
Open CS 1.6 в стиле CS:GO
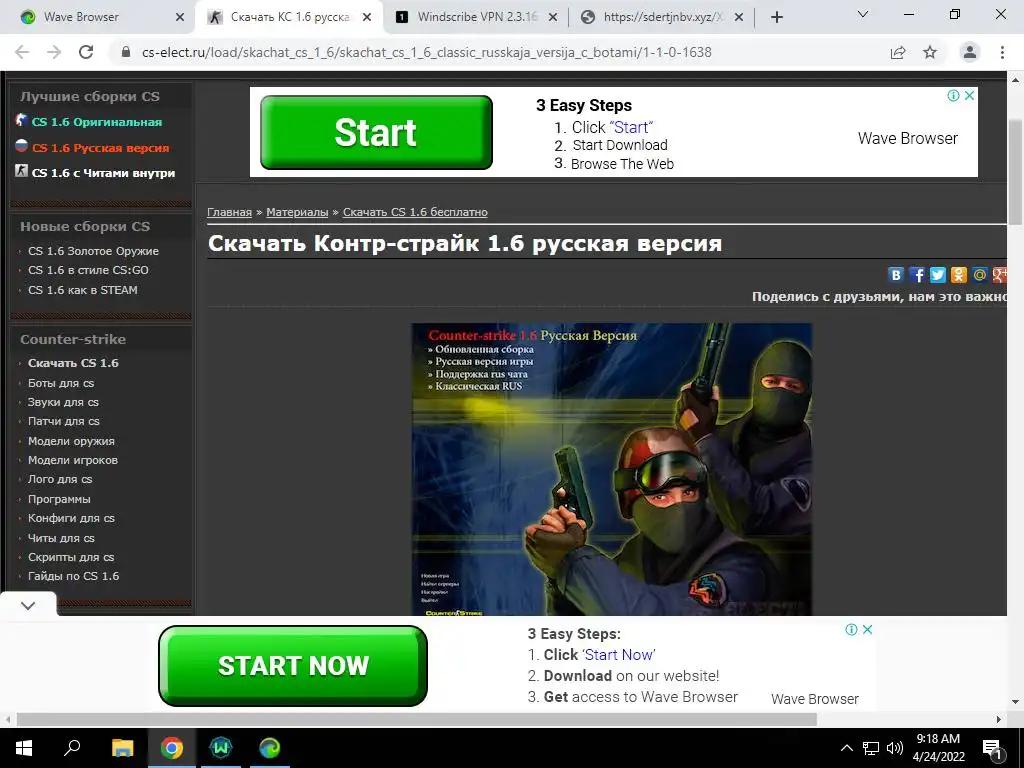click(x=88, y=270)
